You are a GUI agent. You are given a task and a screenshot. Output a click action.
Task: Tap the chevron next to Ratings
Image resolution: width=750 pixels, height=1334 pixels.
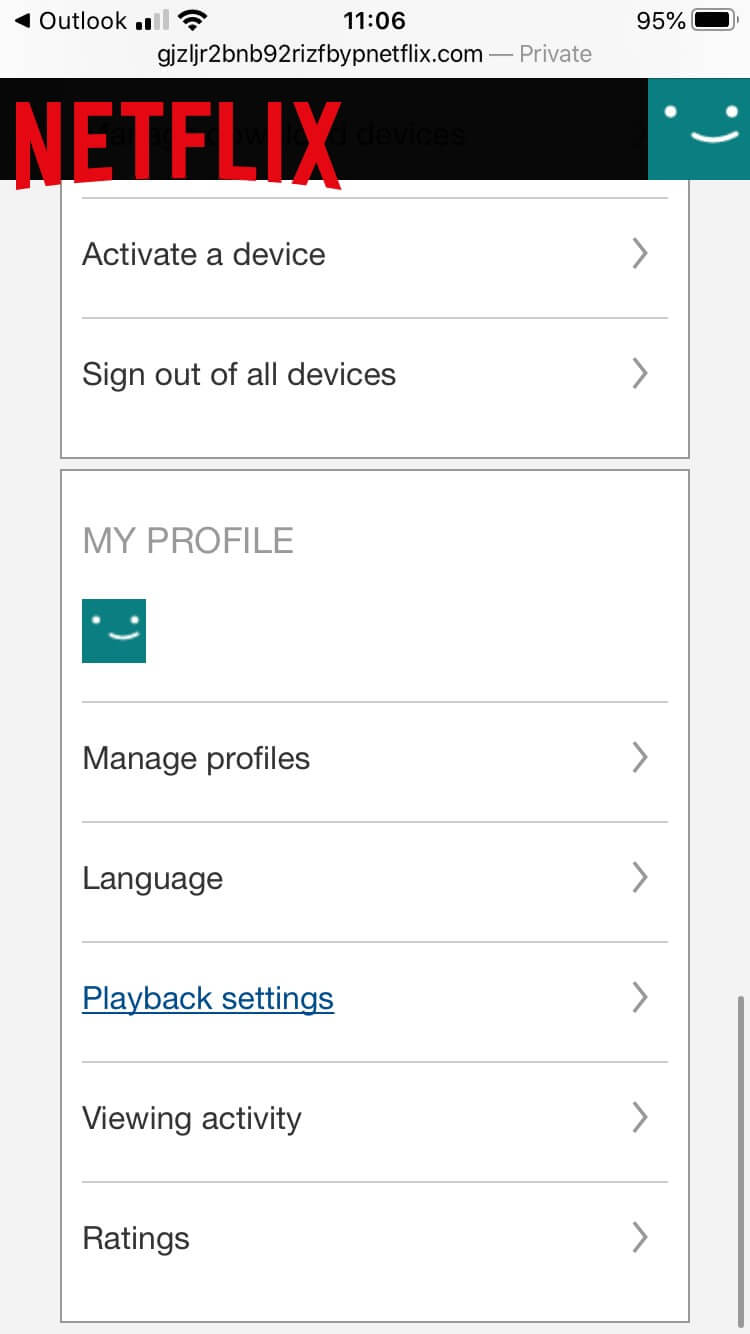tap(641, 1238)
